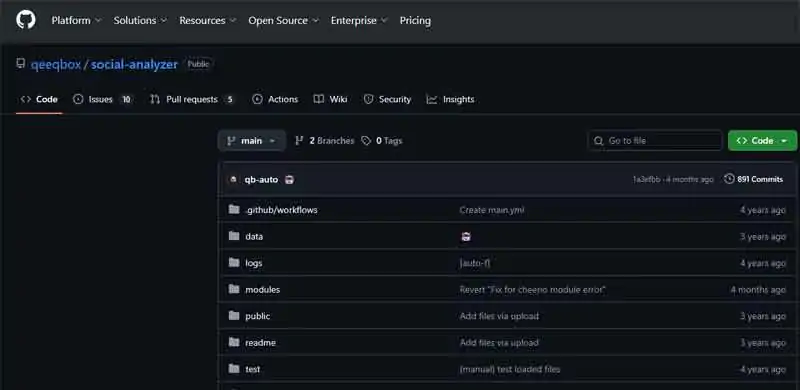Expand the Resources menu
Image resolution: width=800 pixels, height=390 pixels.
[207, 21]
